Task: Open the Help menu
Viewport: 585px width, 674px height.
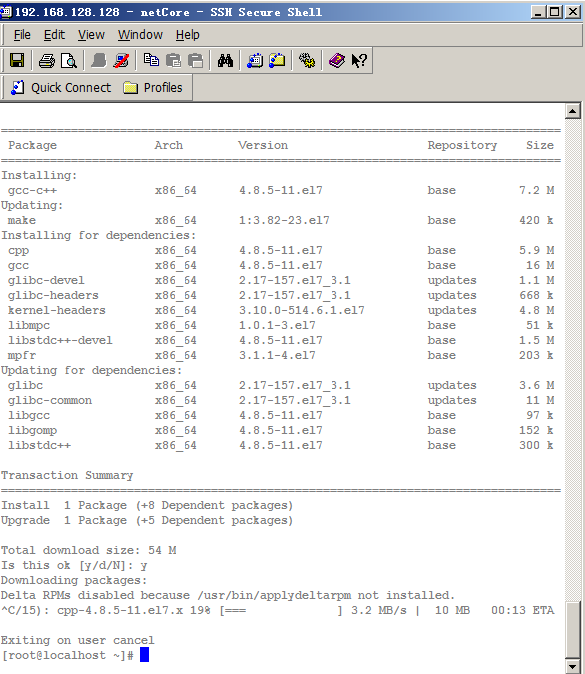Action: coord(187,35)
